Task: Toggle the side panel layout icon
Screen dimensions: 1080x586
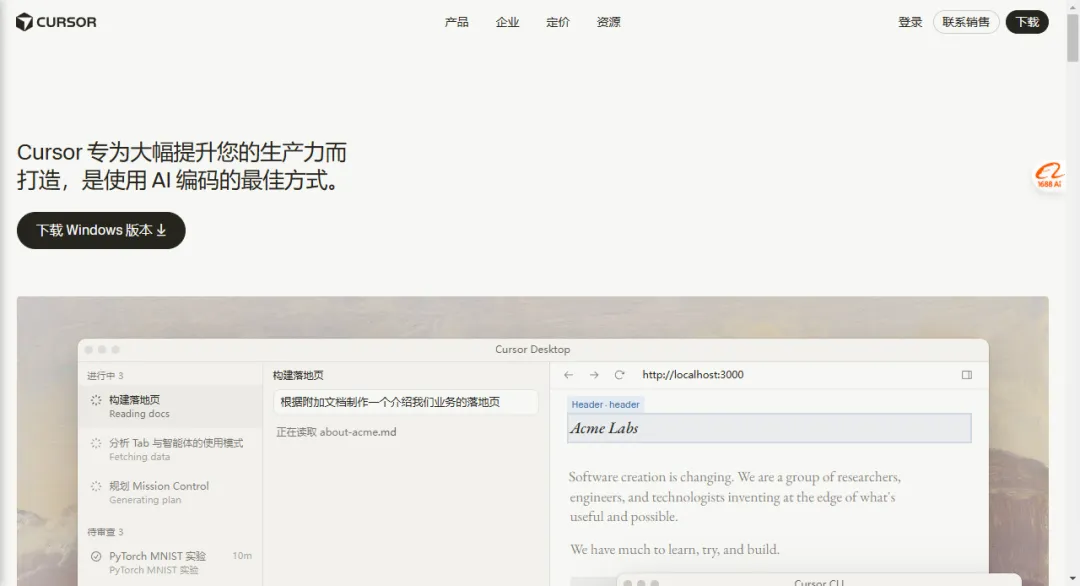Action: 967,375
